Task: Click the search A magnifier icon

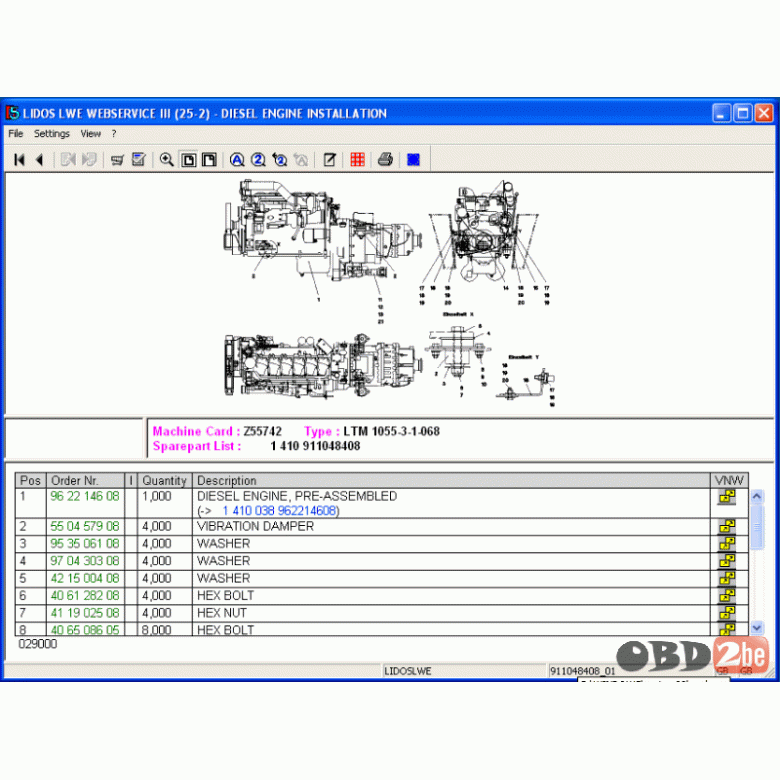Action: tap(237, 160)
